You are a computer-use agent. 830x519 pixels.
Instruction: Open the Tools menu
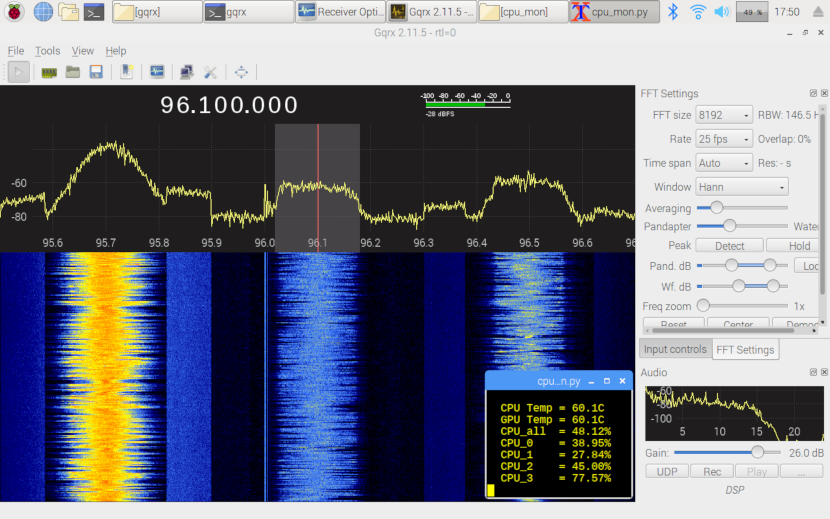[x=47, y=51]
